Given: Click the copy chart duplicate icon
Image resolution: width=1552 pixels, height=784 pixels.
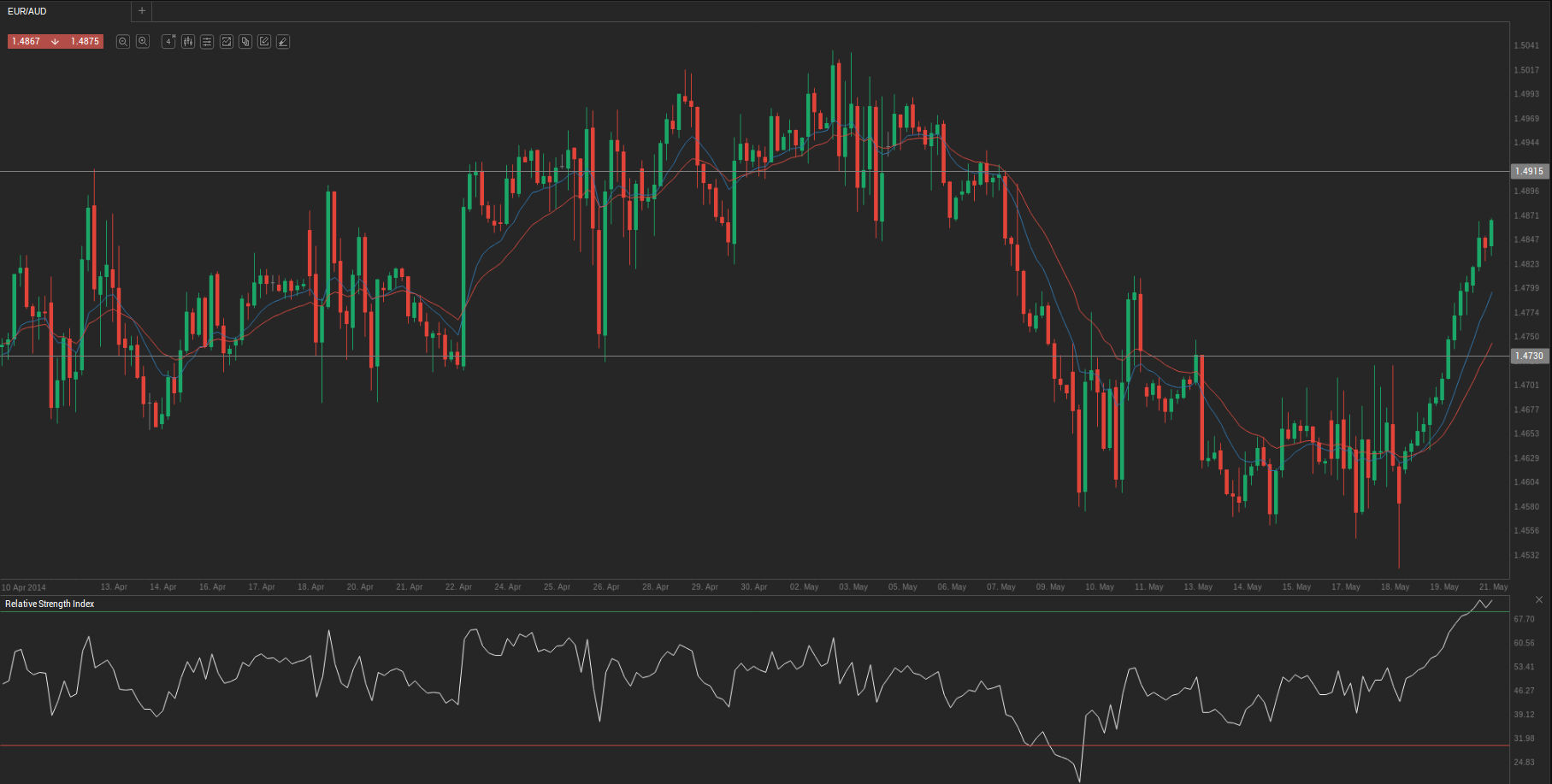Looking at the screenshot, I should 245,41.
